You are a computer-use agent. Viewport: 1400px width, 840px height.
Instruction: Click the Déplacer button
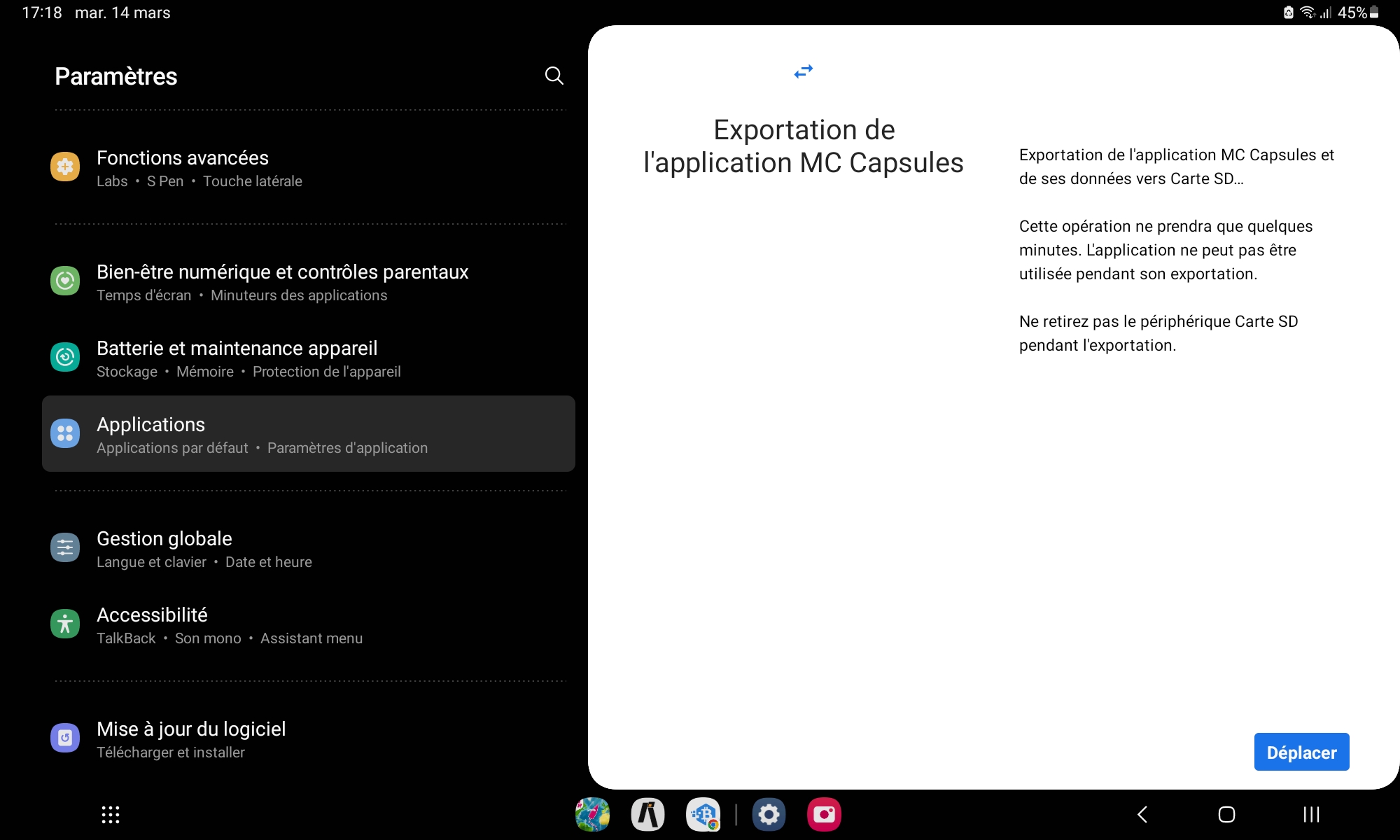tap(1301, 752)
